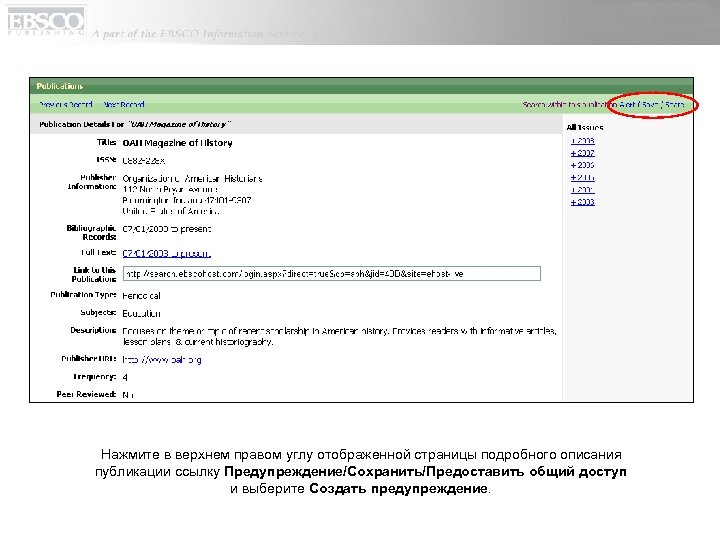Select the Link to this Publication field
720x540 pixels.
[x=332, y=274]
